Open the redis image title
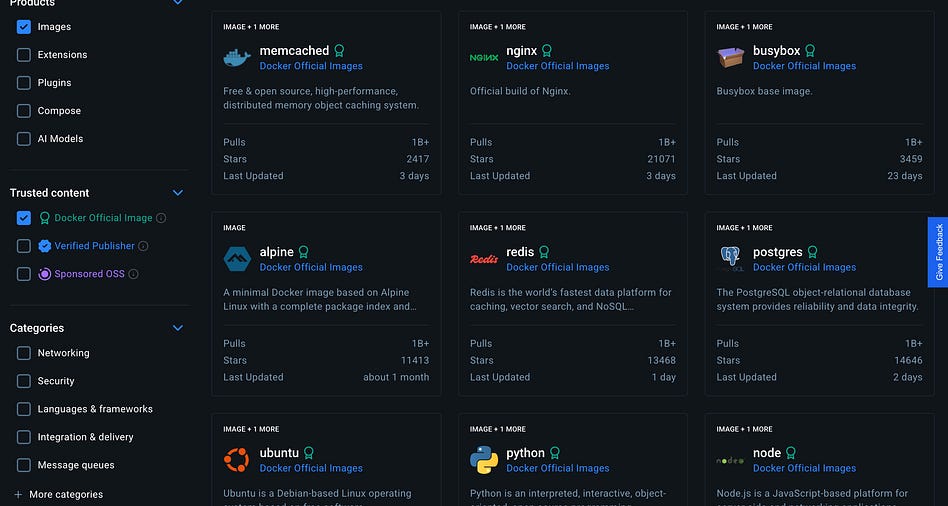This screenshot has width=948, height=506. coord(521,252)
